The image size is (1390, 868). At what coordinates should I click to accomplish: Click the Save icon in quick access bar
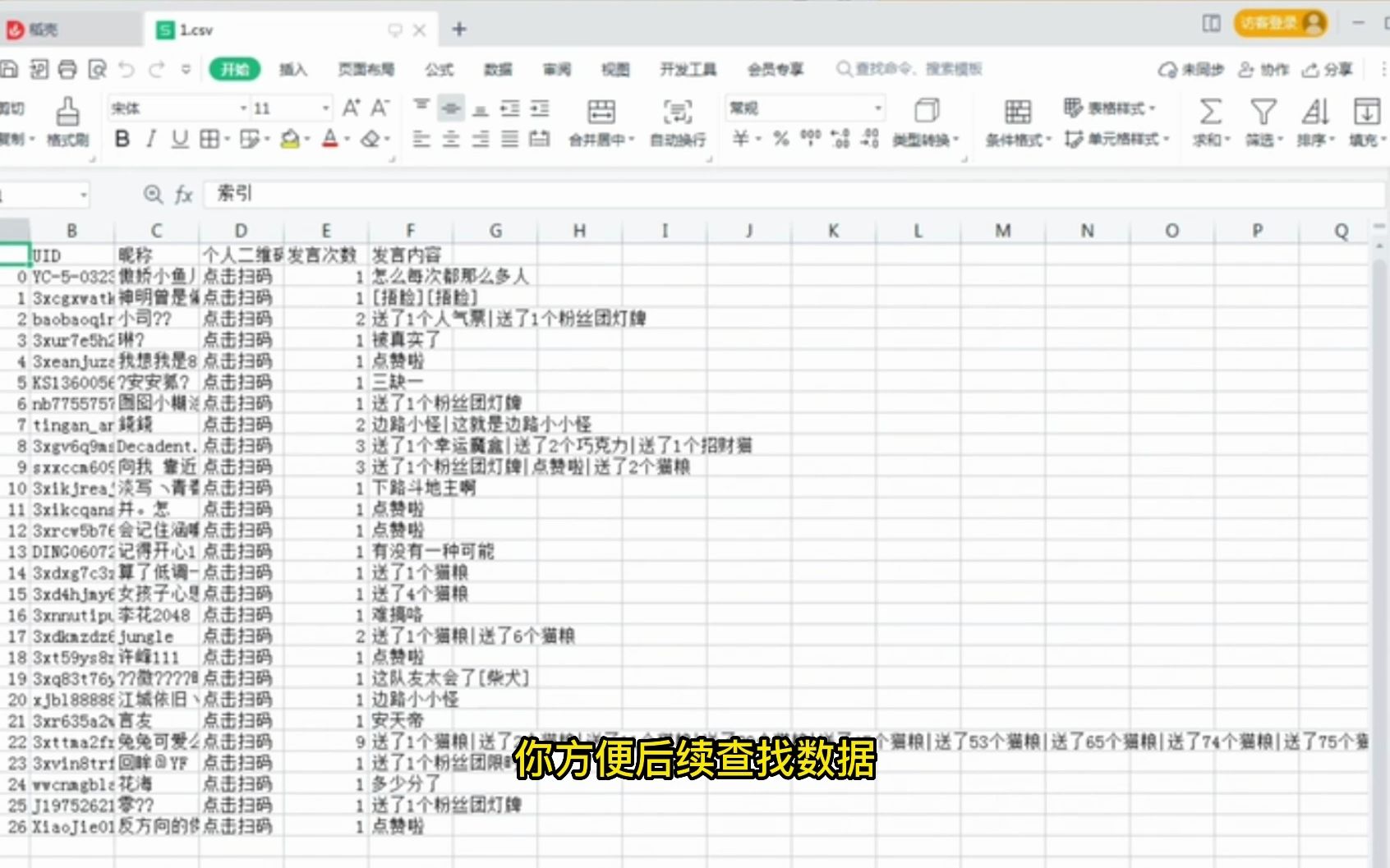click(9, 70)
